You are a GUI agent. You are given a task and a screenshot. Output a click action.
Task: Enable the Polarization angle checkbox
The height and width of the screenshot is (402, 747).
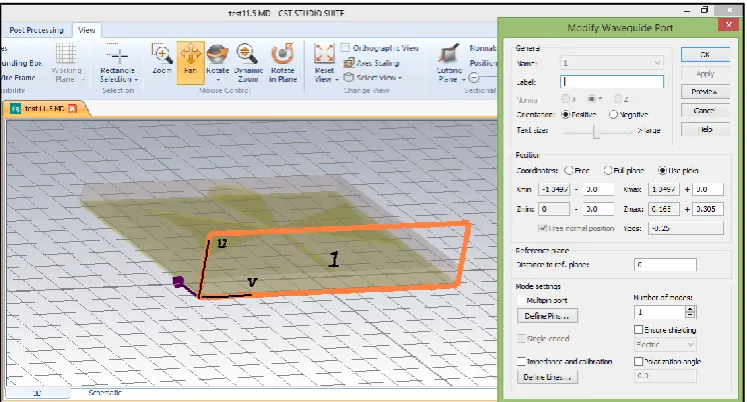pyautogui.click(x=638, y=361)
